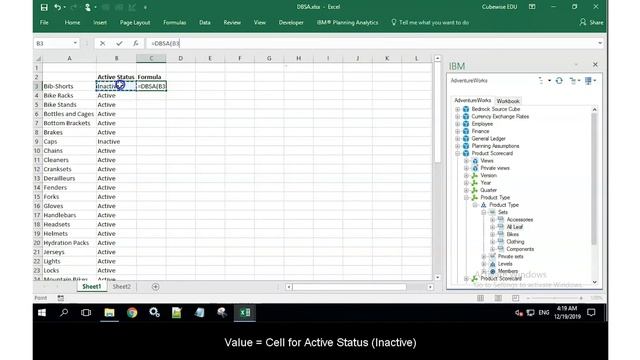Click the Levels icon in the tree
Viewport: 640px width, 360px height.
492,264
